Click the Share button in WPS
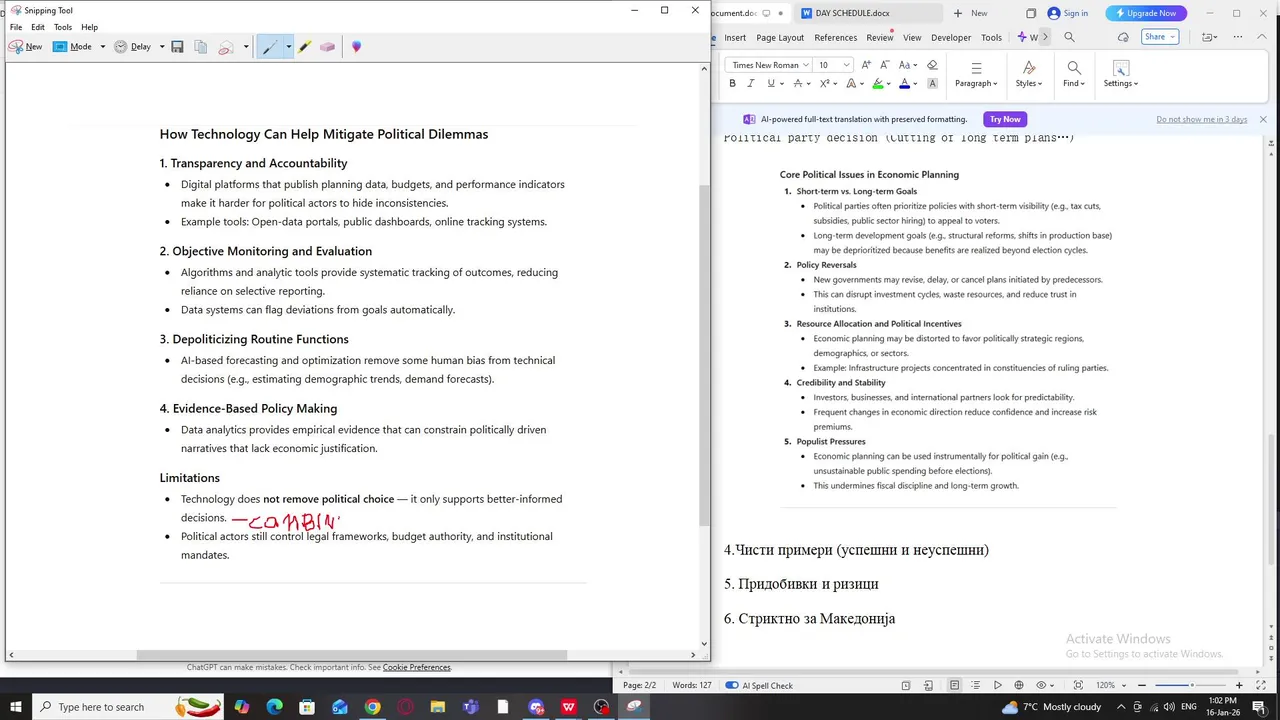Image resolution: width=1280 pixels, height=720 pixels. pyautogui.click(x=1159, y=37)
